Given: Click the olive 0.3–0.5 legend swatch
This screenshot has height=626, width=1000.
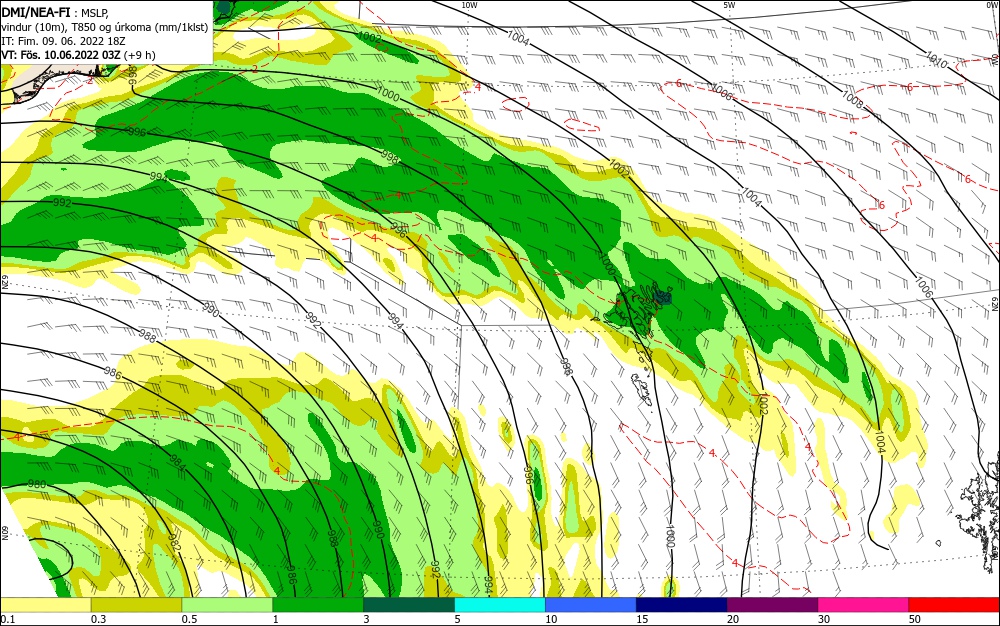Looking at the screenshot, I should pyautogui.click(x=136, y=605).
